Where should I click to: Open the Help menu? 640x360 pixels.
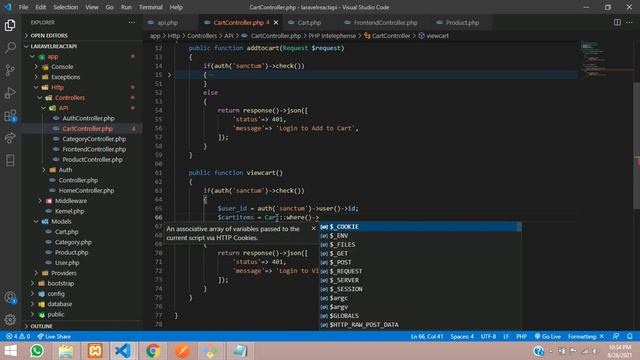pyautogui.click(x=176, y=7)
